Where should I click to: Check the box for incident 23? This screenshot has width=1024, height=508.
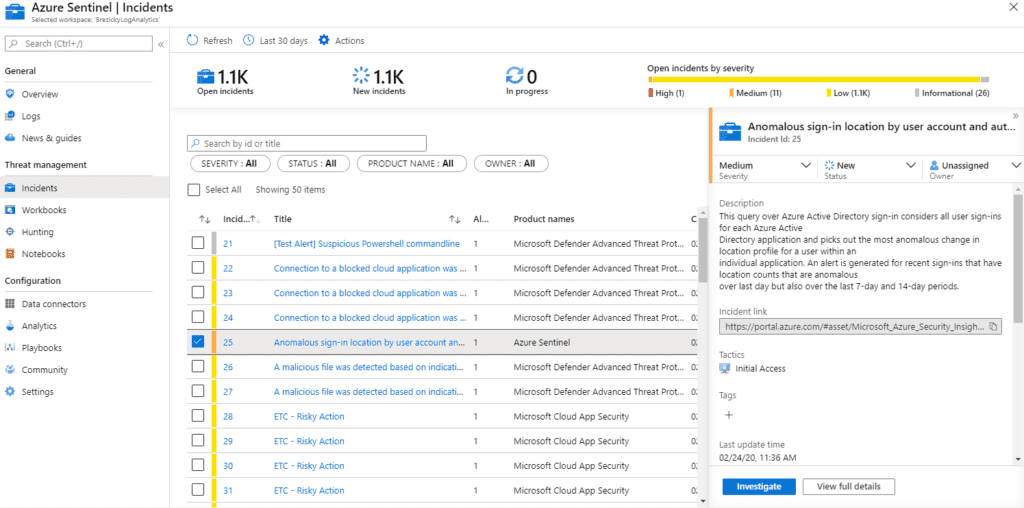(198, 293)
